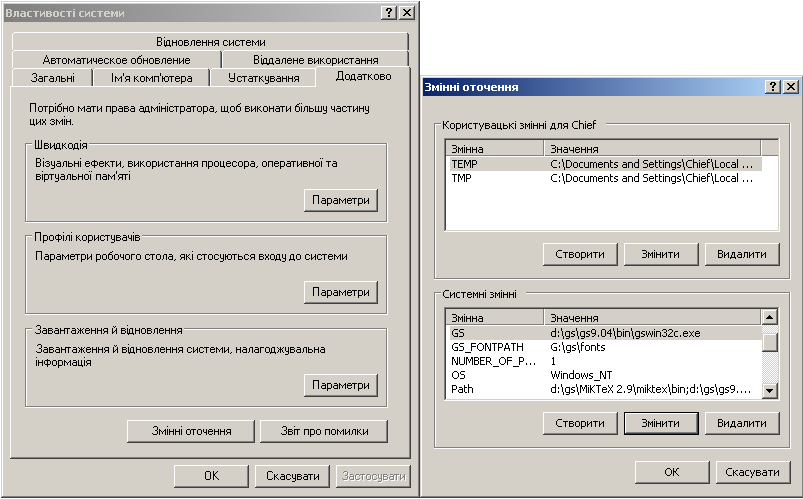Click help icon in Властивості системи title bar
The image size is (803, 499).
coord(388,12)
